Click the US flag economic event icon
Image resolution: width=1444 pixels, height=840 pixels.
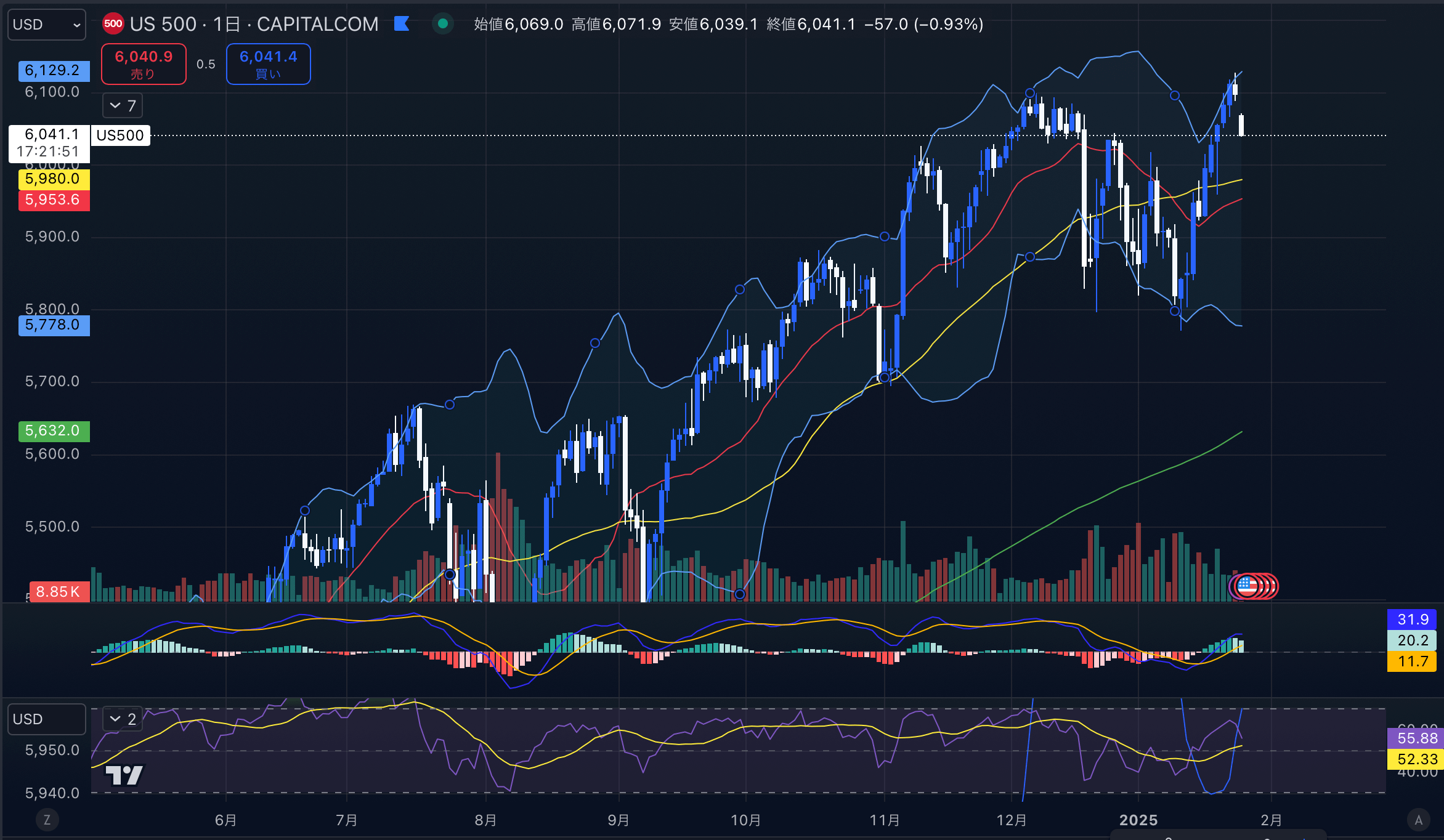[1247, 586]
